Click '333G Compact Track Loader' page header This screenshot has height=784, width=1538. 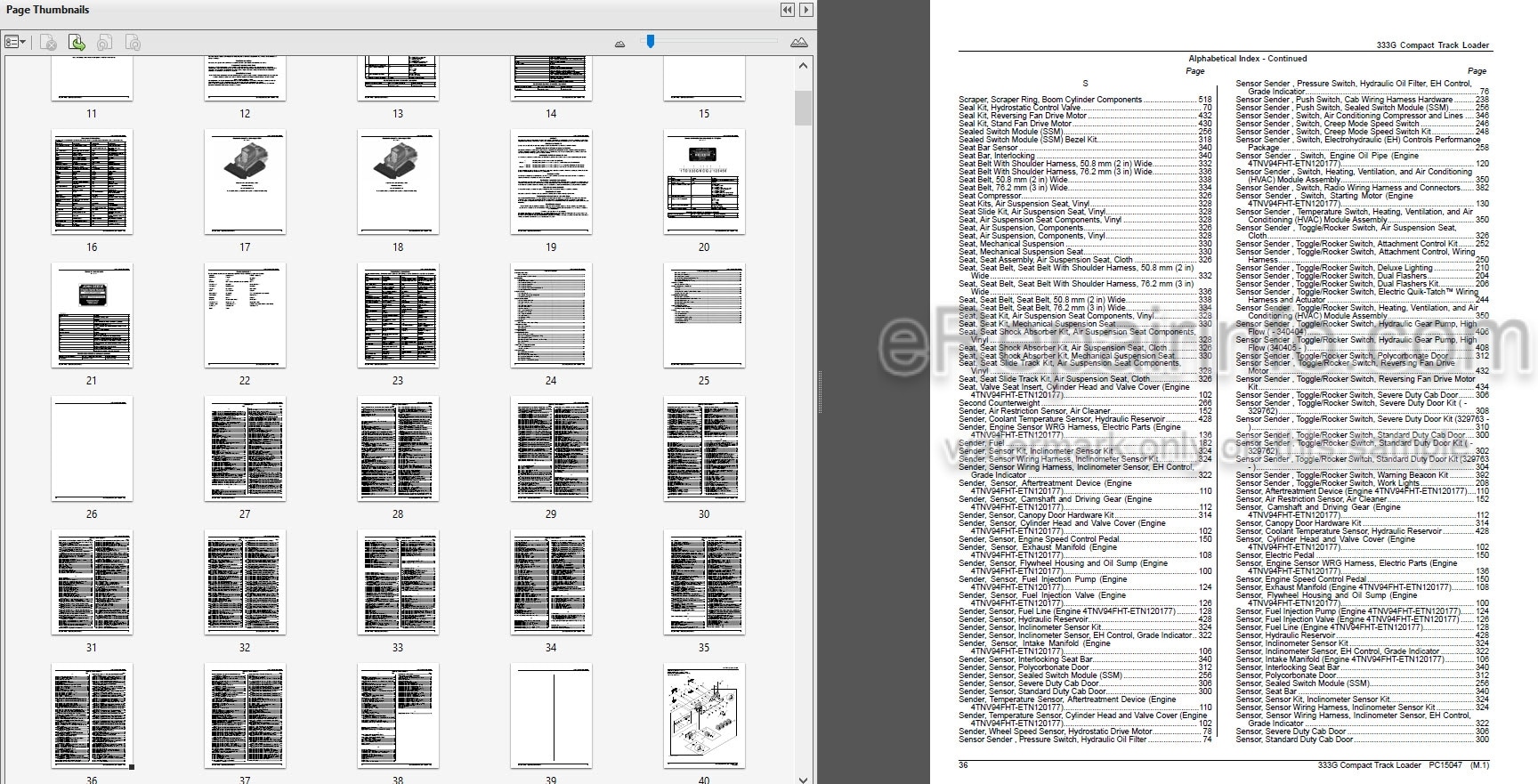1432,44
